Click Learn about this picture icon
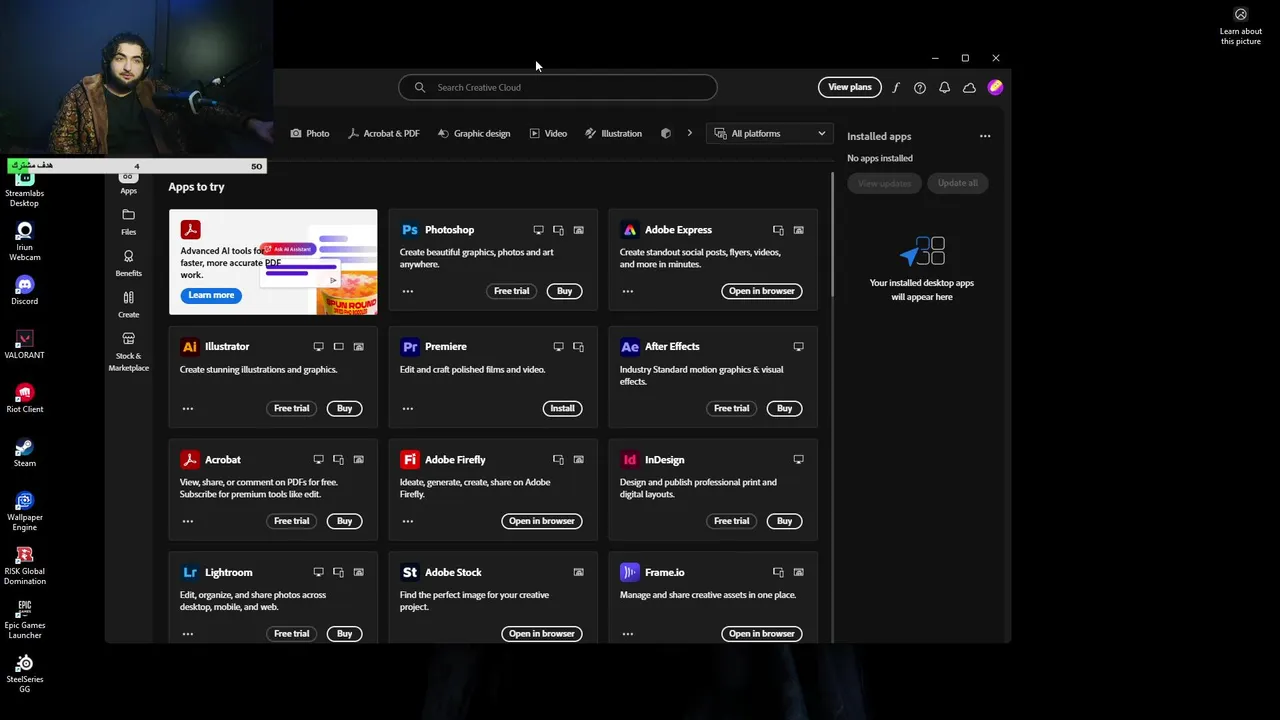This screenshot has width=1280, height=720. [x=1241, y=27]
